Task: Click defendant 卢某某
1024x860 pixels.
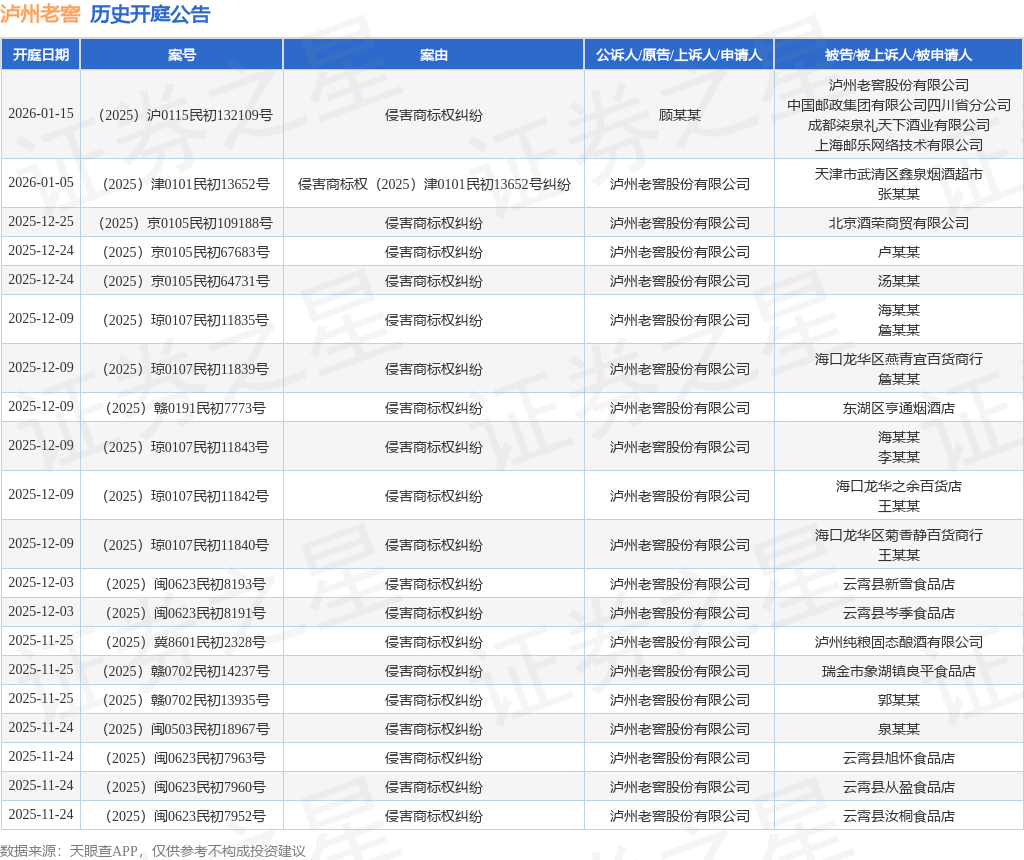Action: click(x=899, y=252)
